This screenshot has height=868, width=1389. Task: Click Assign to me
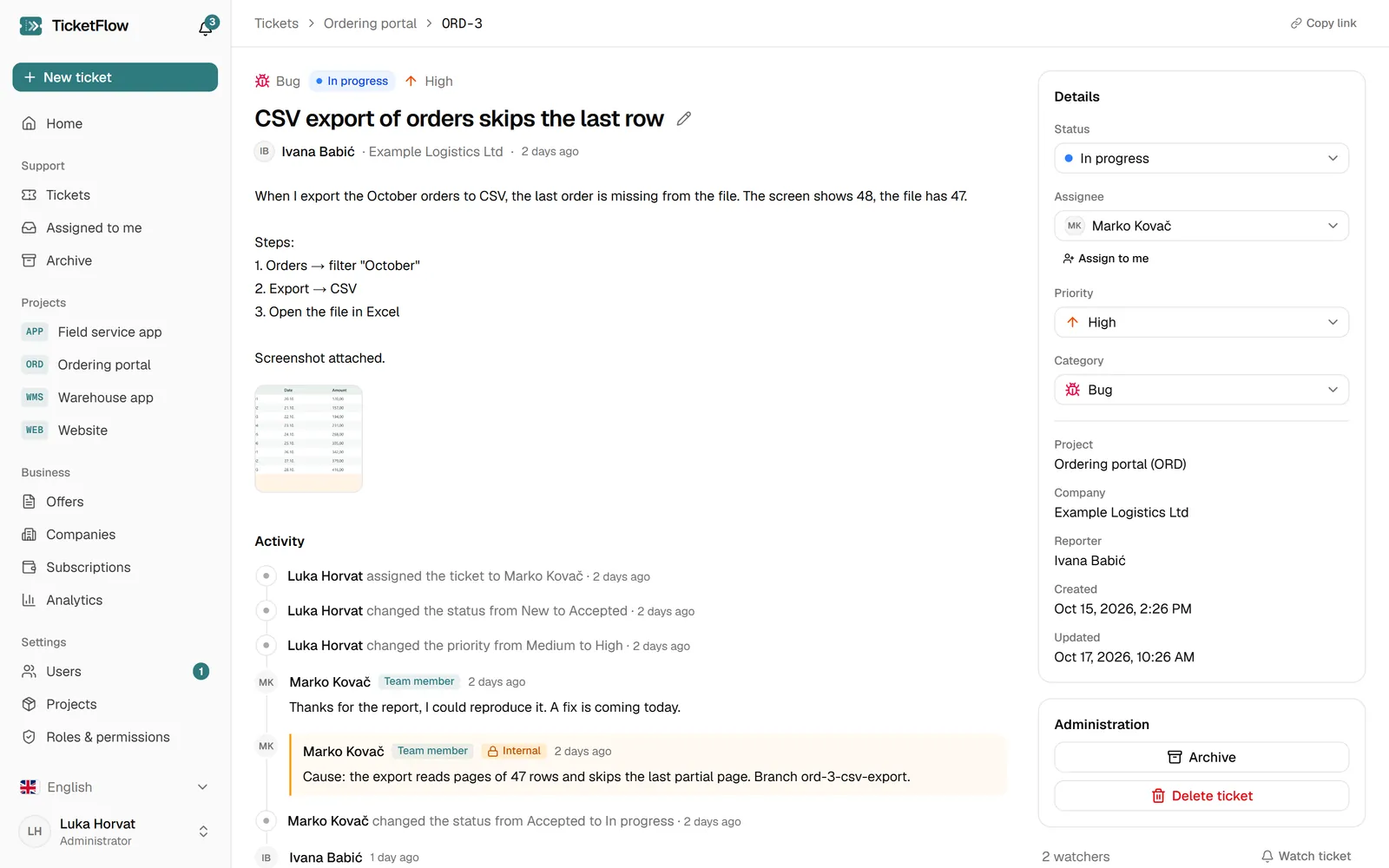point(1106,259)
